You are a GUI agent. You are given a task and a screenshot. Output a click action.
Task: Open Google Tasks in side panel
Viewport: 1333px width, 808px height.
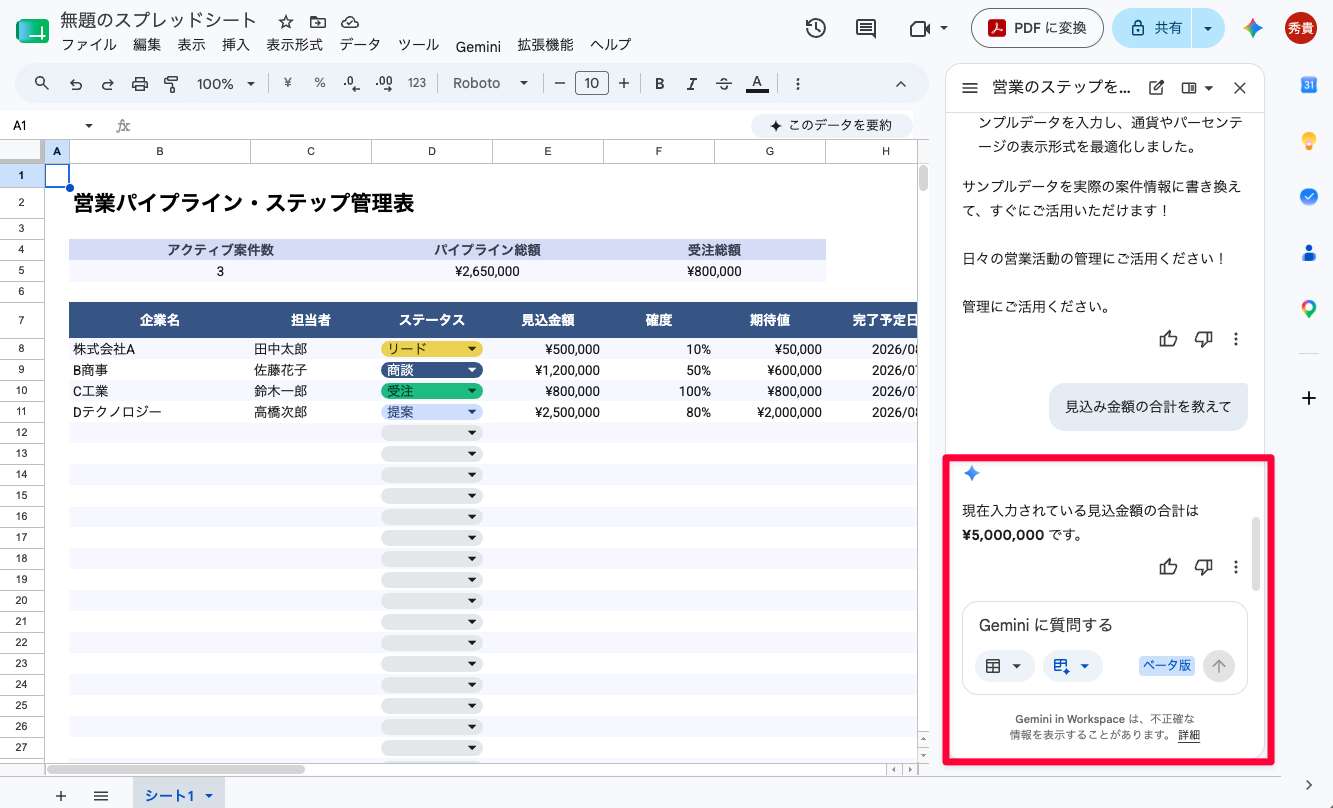click(1308, 197)
